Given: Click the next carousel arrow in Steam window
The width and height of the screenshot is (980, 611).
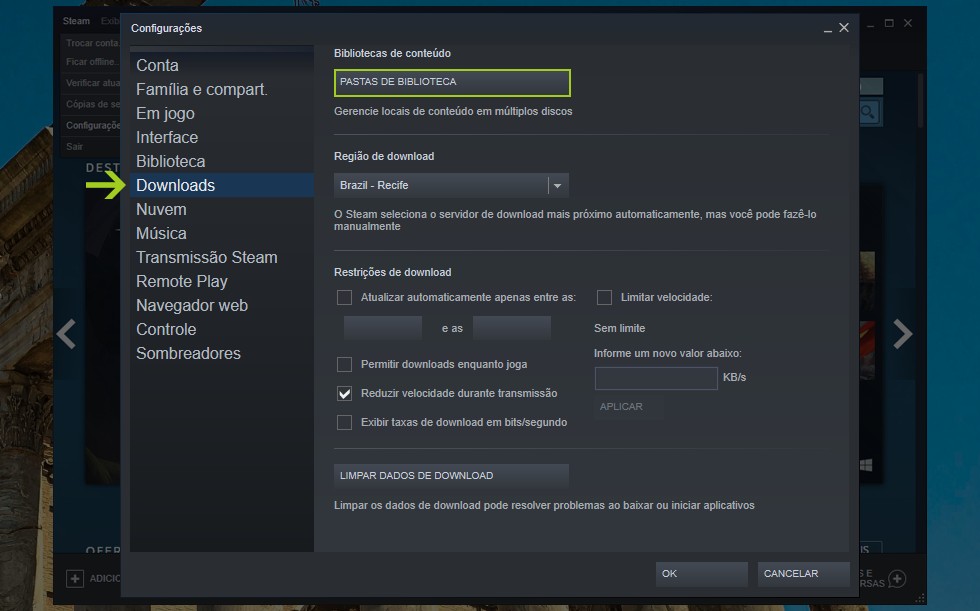Looking at the screenshot, I should [902, 334].
